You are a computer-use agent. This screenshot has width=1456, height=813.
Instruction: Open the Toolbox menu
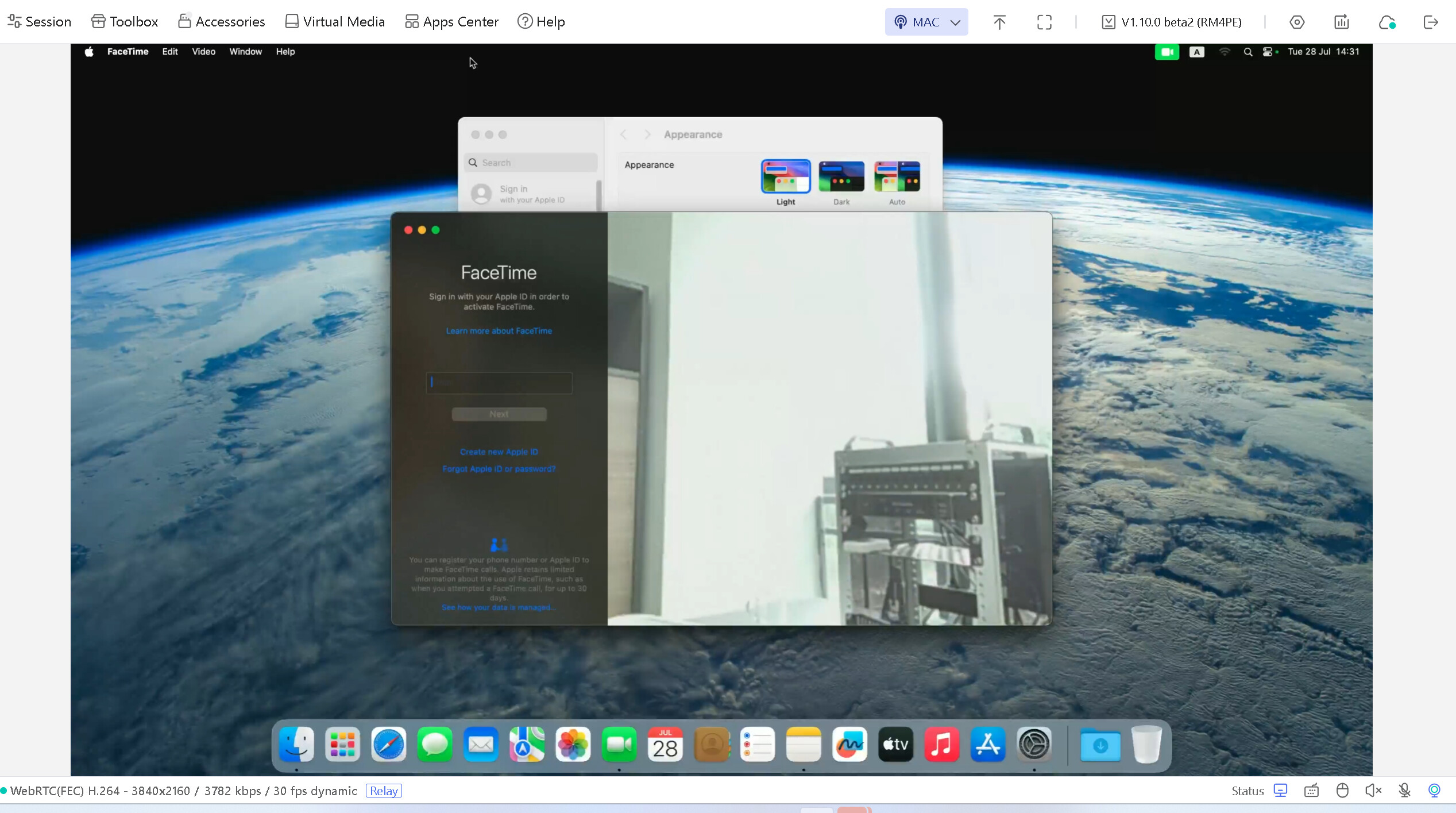(125, 22)
